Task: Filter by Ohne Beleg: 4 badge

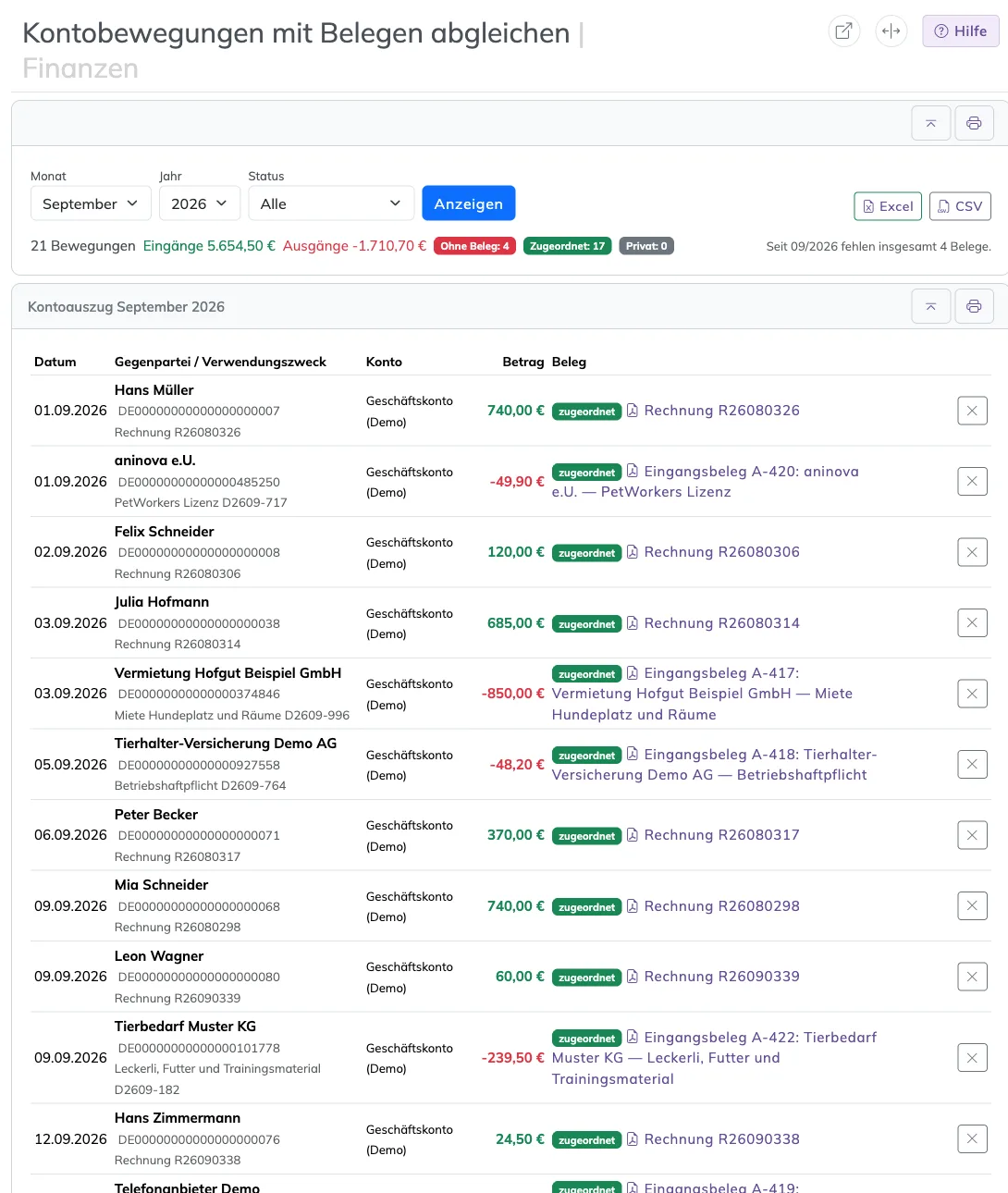Action: [474, 246]
